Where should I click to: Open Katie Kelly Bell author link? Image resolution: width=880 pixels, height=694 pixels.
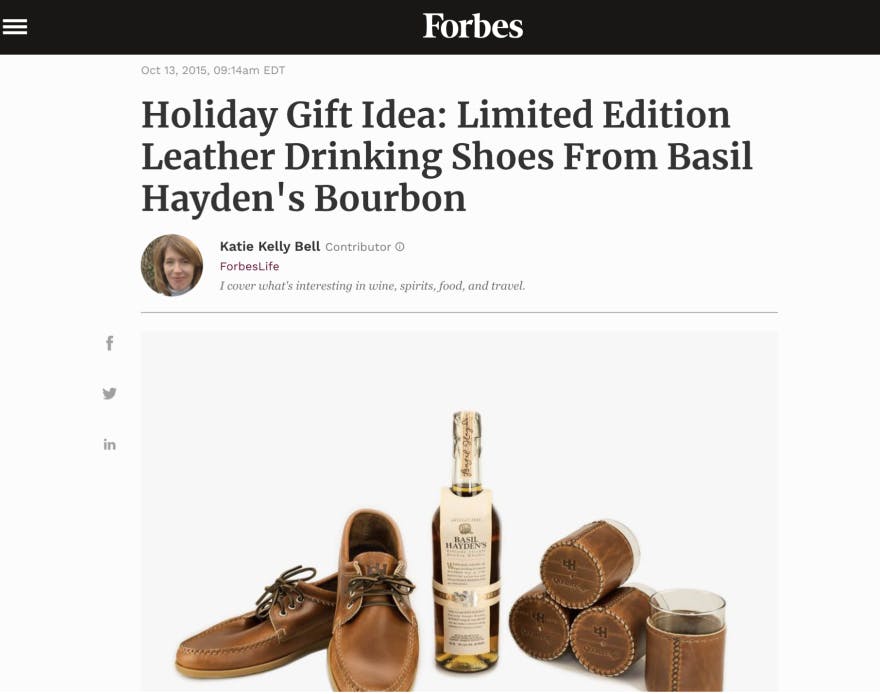coord(270,246)
